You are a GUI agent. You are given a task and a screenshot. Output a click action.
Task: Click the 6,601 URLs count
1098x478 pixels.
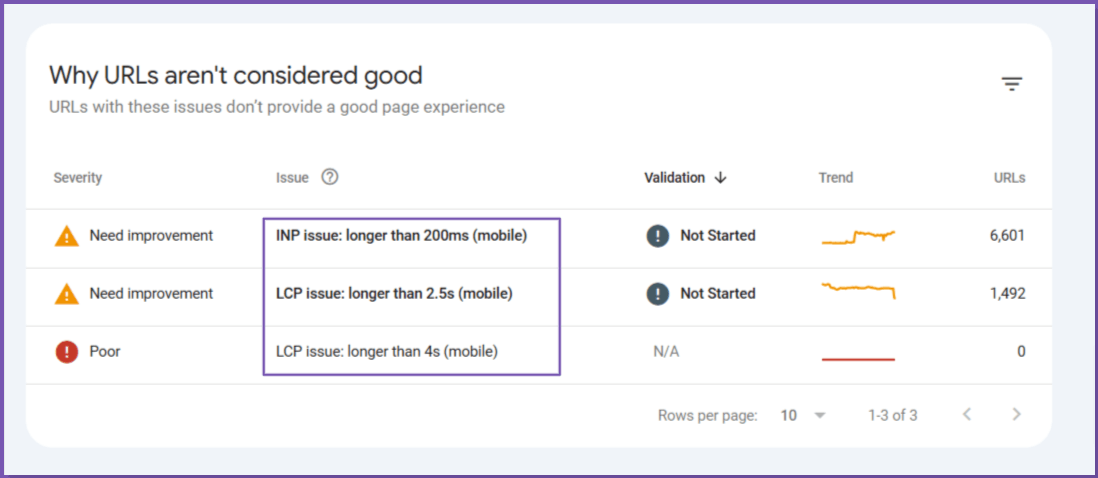coord(1005,236)
